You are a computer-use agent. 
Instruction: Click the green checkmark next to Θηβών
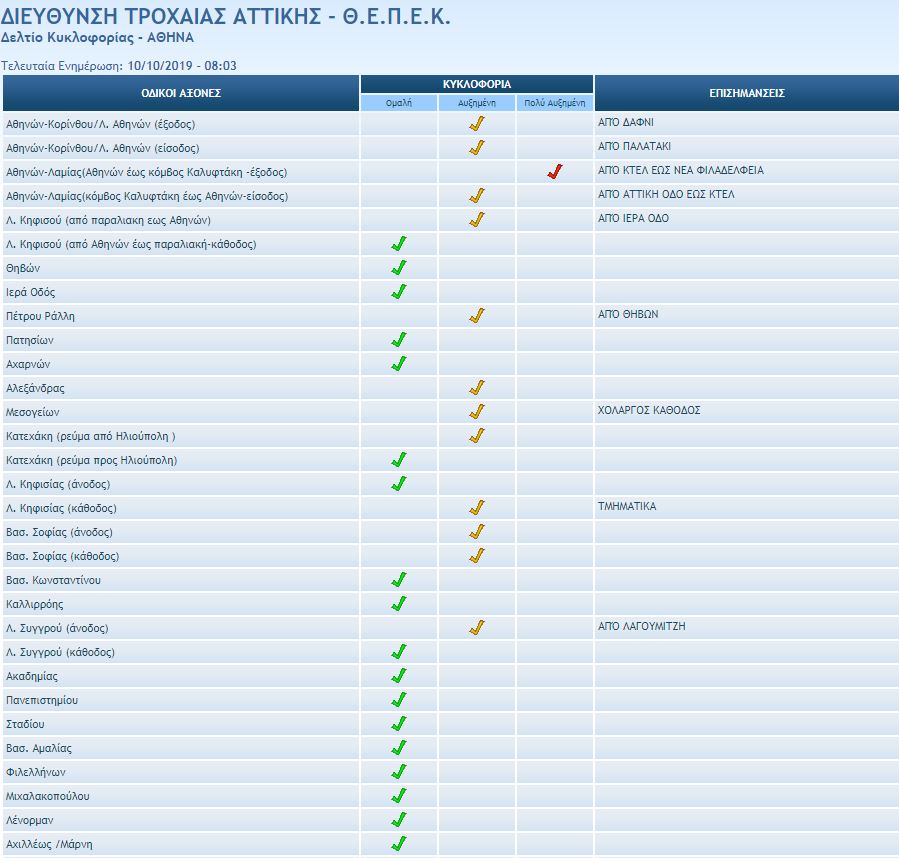click(399, 268)
